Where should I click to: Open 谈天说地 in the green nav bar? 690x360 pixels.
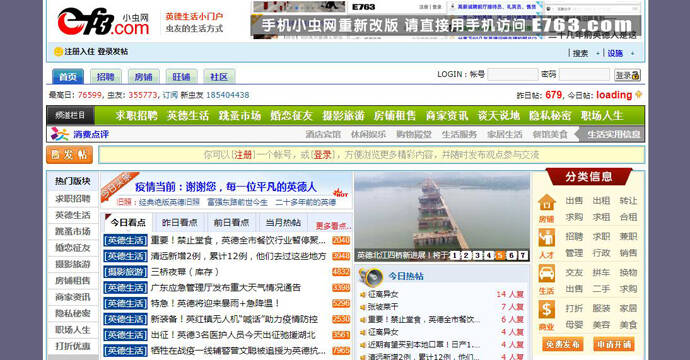[x=499, y=115]
